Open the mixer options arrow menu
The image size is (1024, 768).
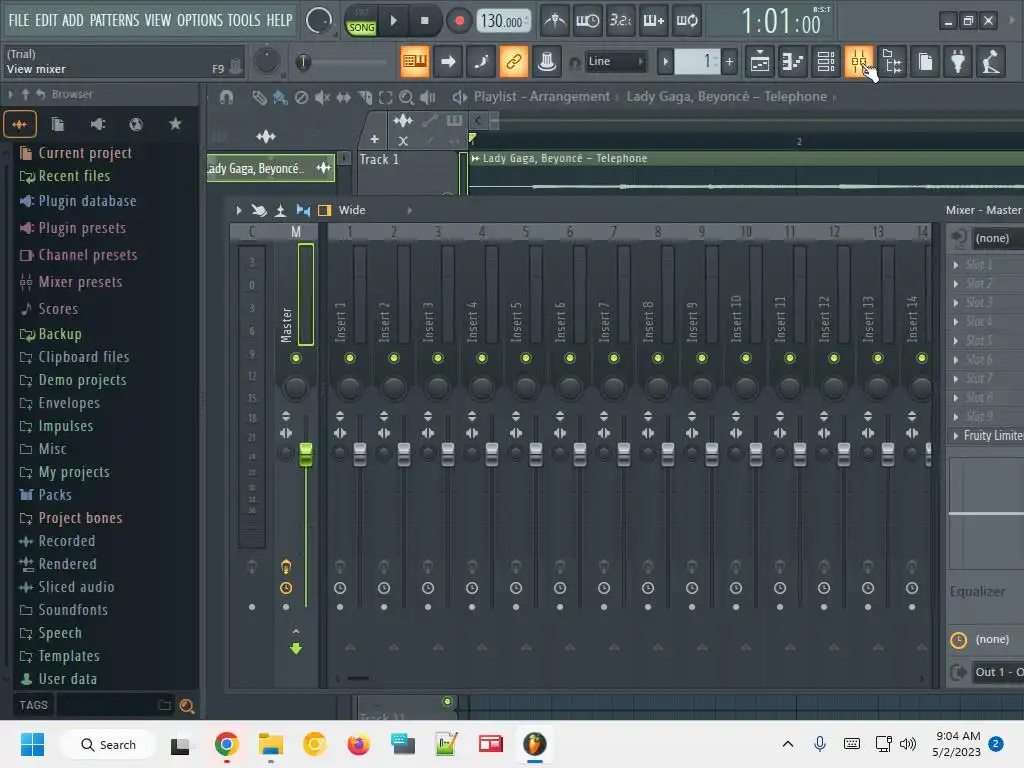pos(238,210)
